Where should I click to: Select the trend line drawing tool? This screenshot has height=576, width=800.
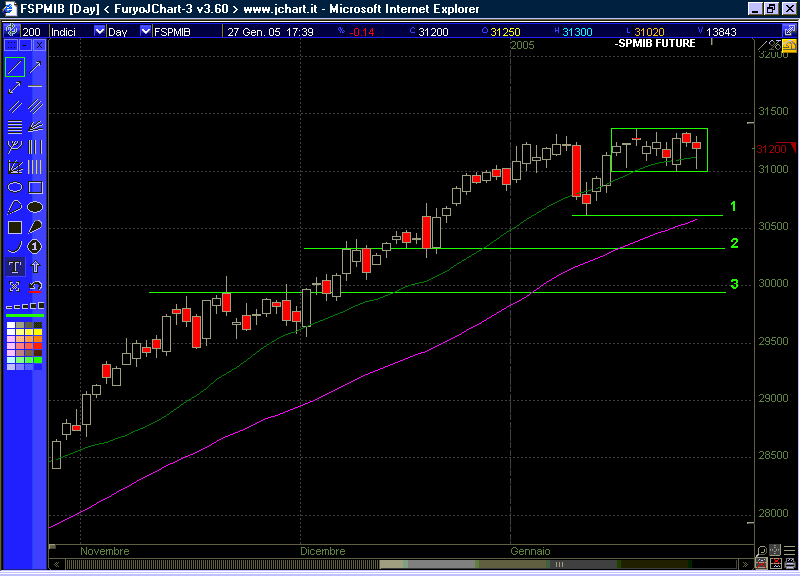[15, 67]
